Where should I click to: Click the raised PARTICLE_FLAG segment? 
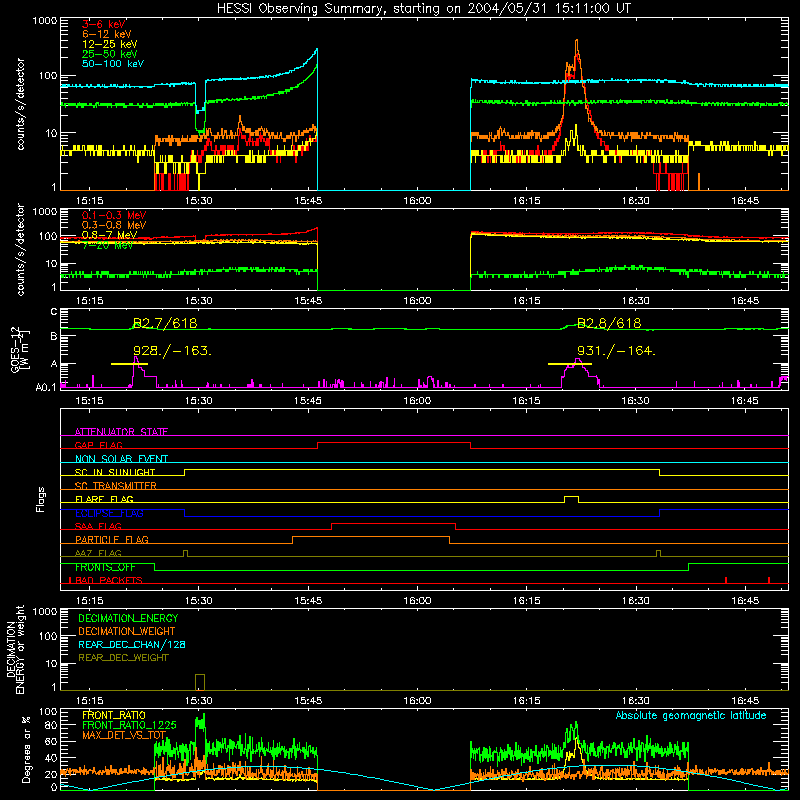(371, 537)
